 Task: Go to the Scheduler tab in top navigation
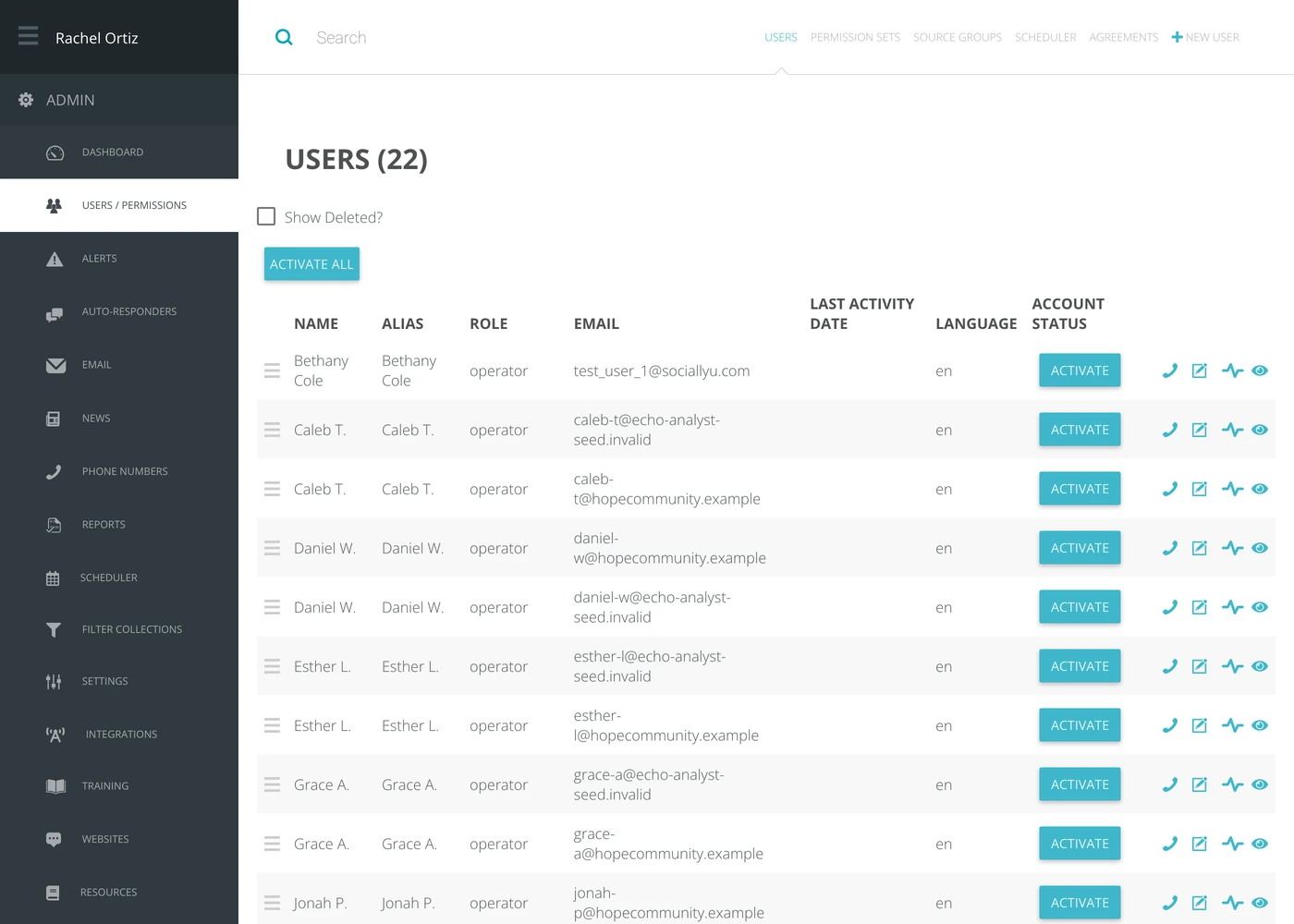(x=1045, y=37)
